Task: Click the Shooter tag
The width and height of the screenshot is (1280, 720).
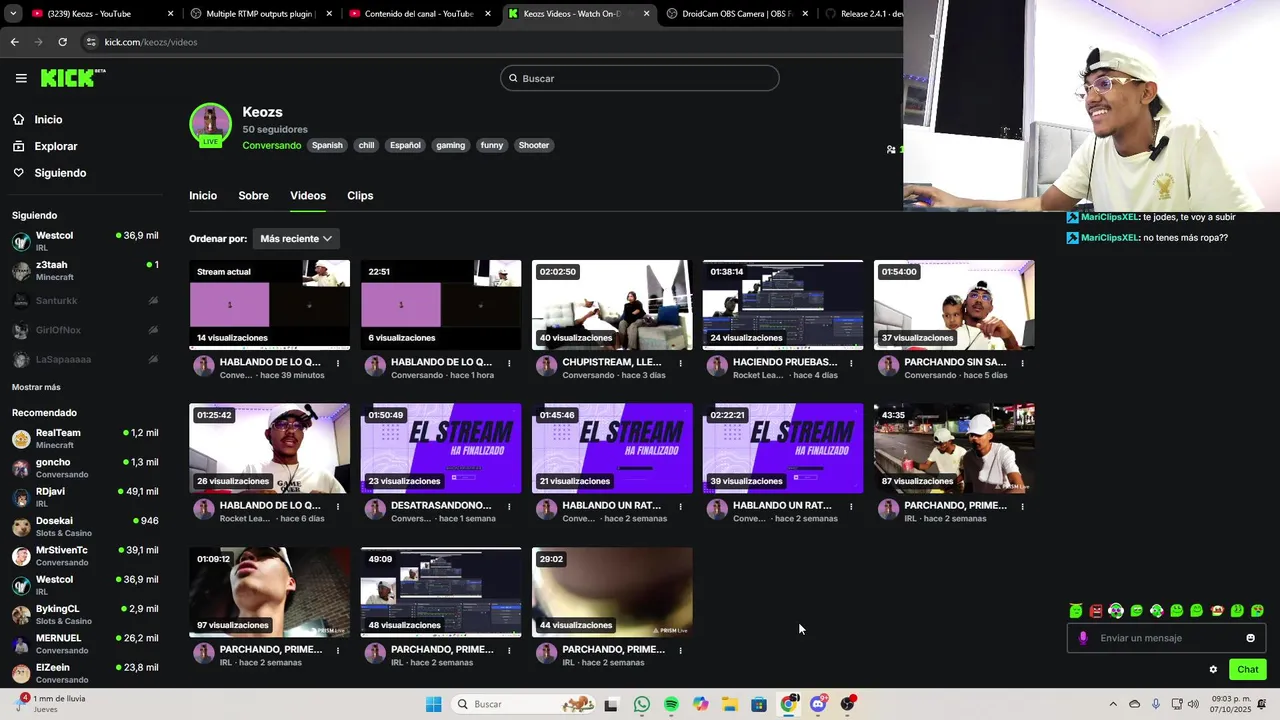Action: (534, 145)
